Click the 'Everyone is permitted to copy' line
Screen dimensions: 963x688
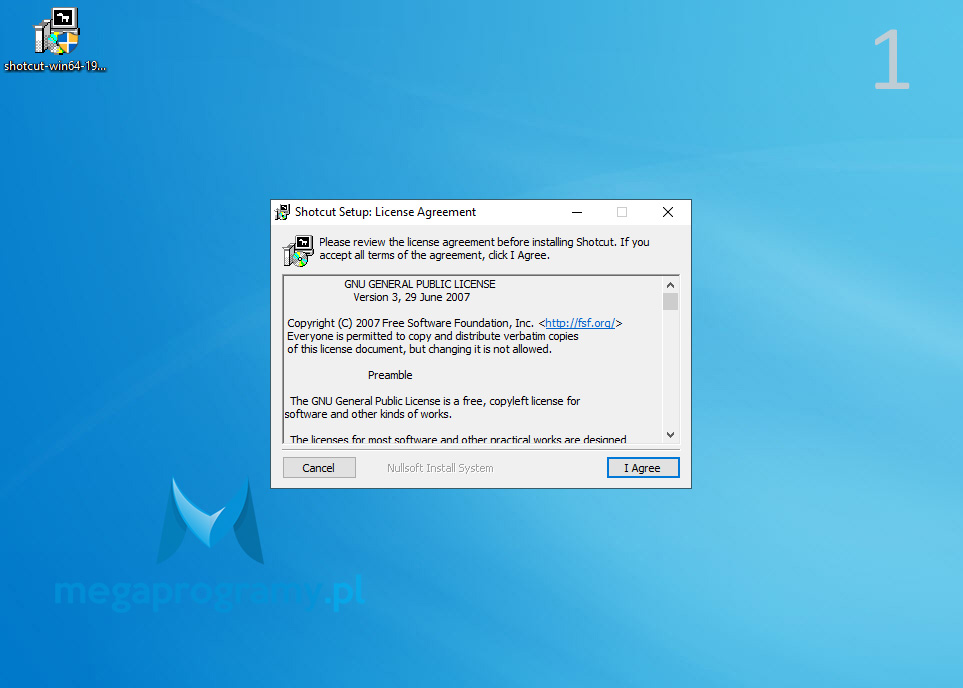[433, 336]
